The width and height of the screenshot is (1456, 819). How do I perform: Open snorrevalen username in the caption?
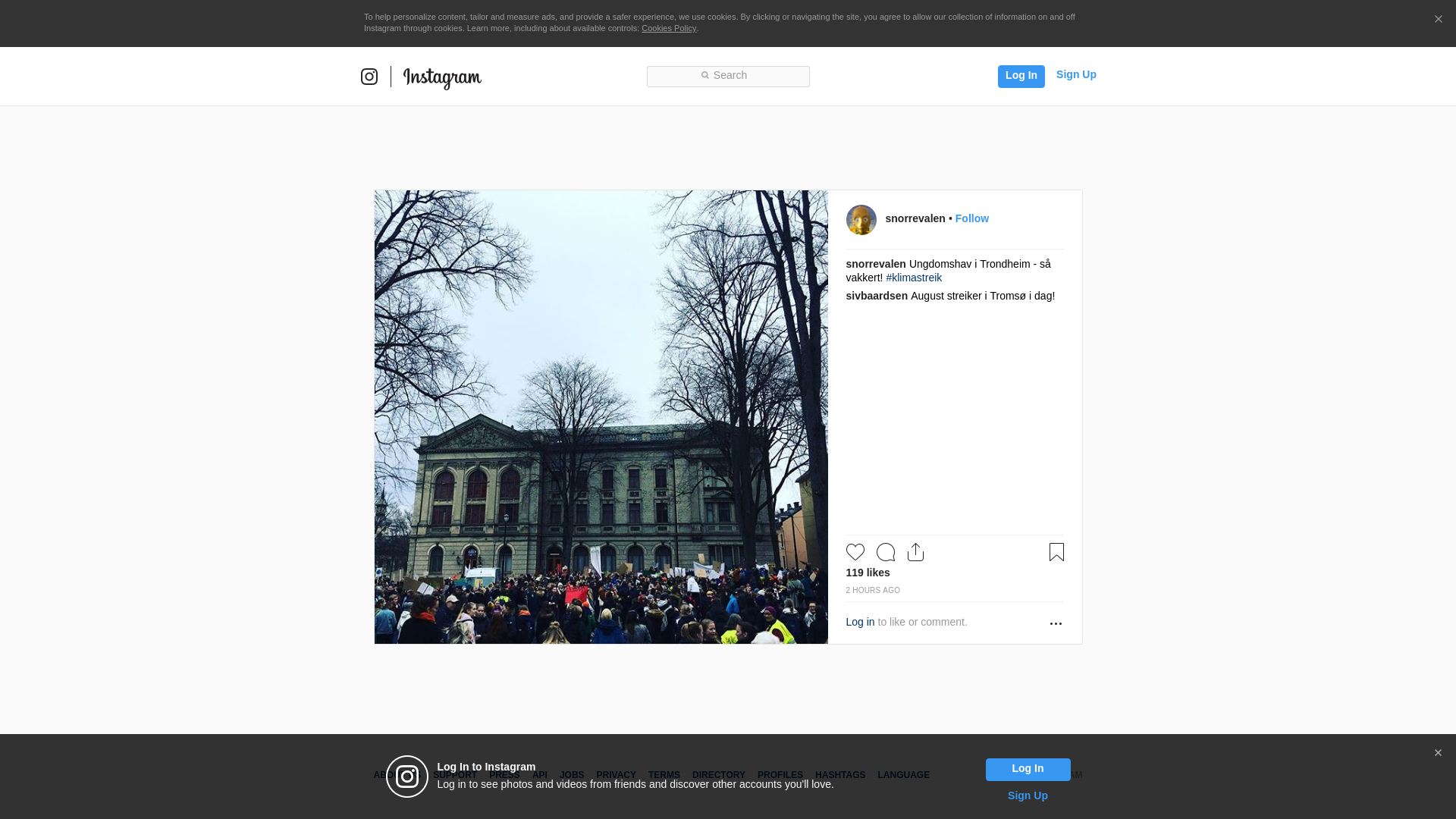coord(876,264)
